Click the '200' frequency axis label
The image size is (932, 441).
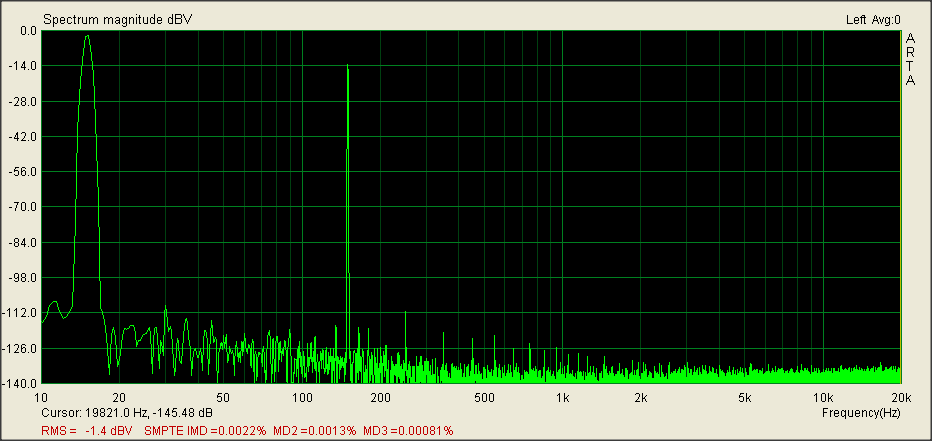pyautogui.click(x=380, y=397)
